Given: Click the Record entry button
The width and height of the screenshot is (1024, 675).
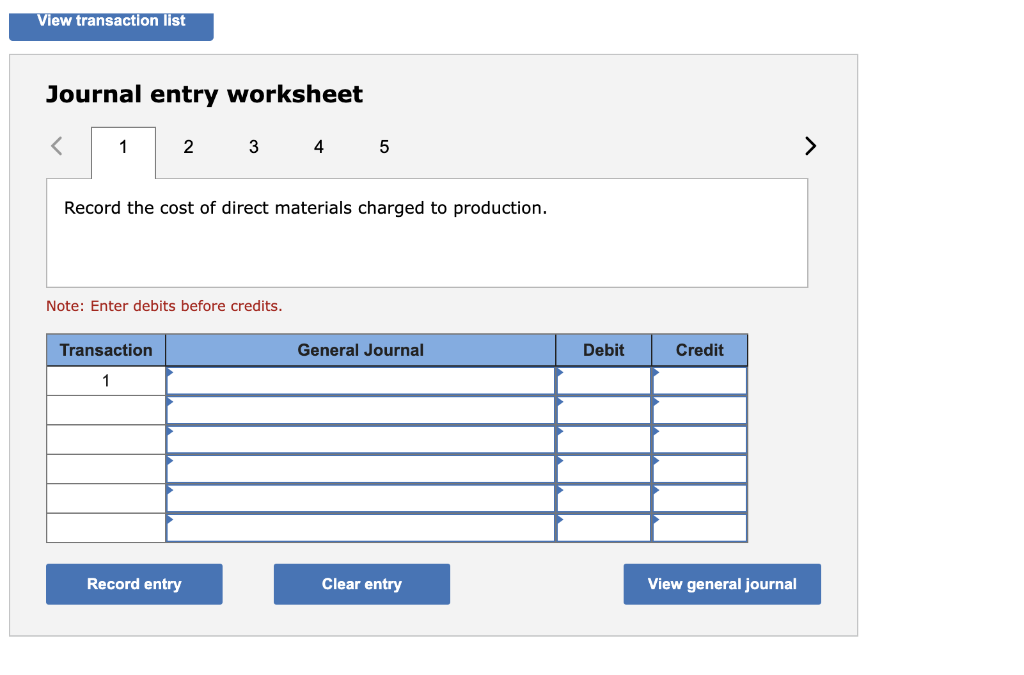Looking at the screenshot, I should point(134,584).
